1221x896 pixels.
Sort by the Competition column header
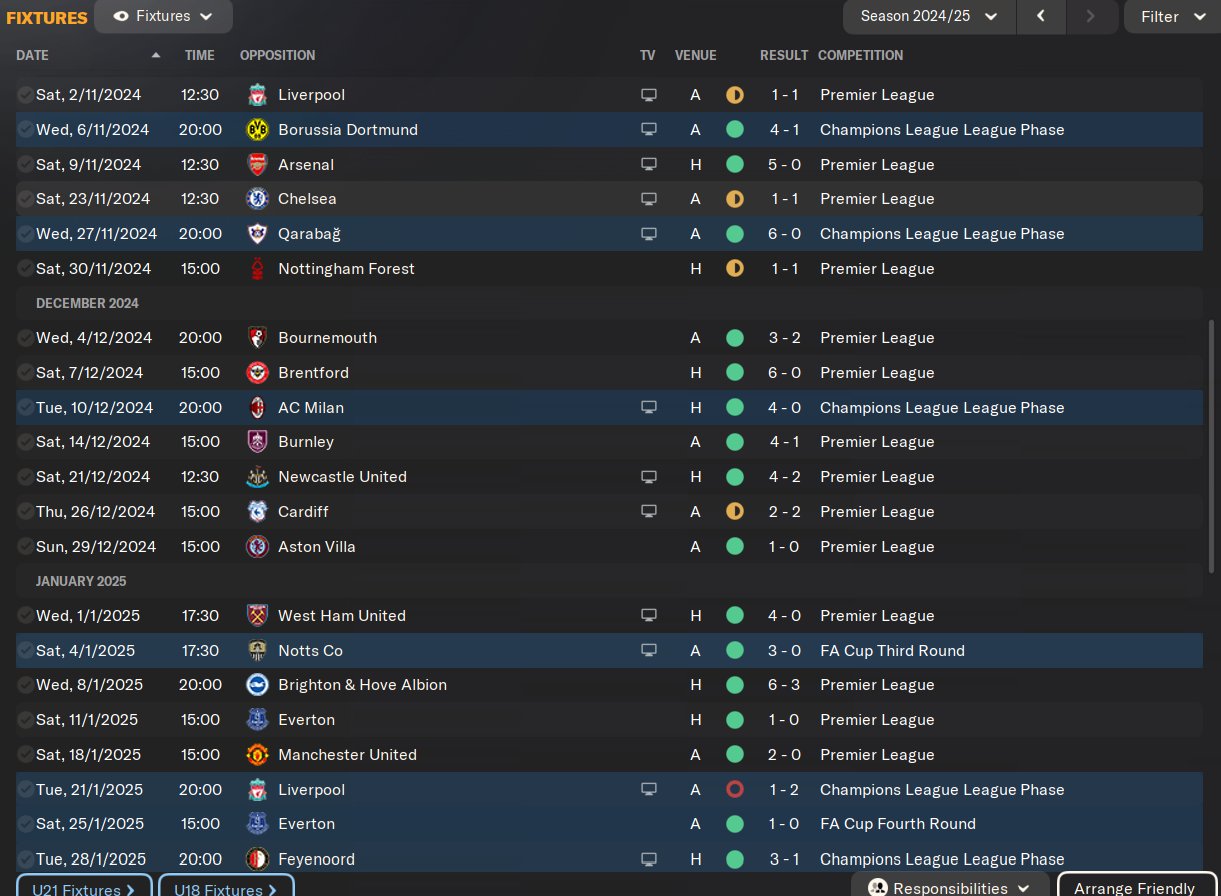click(x=860, y=56)
